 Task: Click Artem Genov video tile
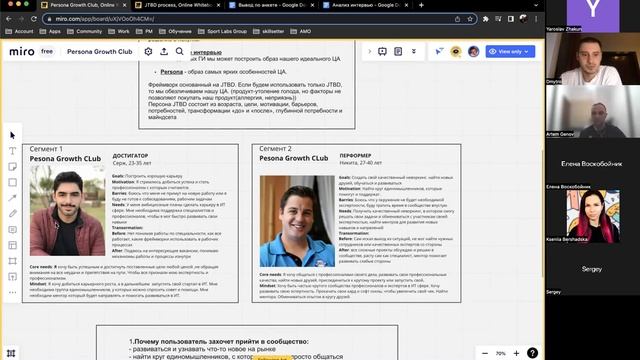(x=593, y=111)
